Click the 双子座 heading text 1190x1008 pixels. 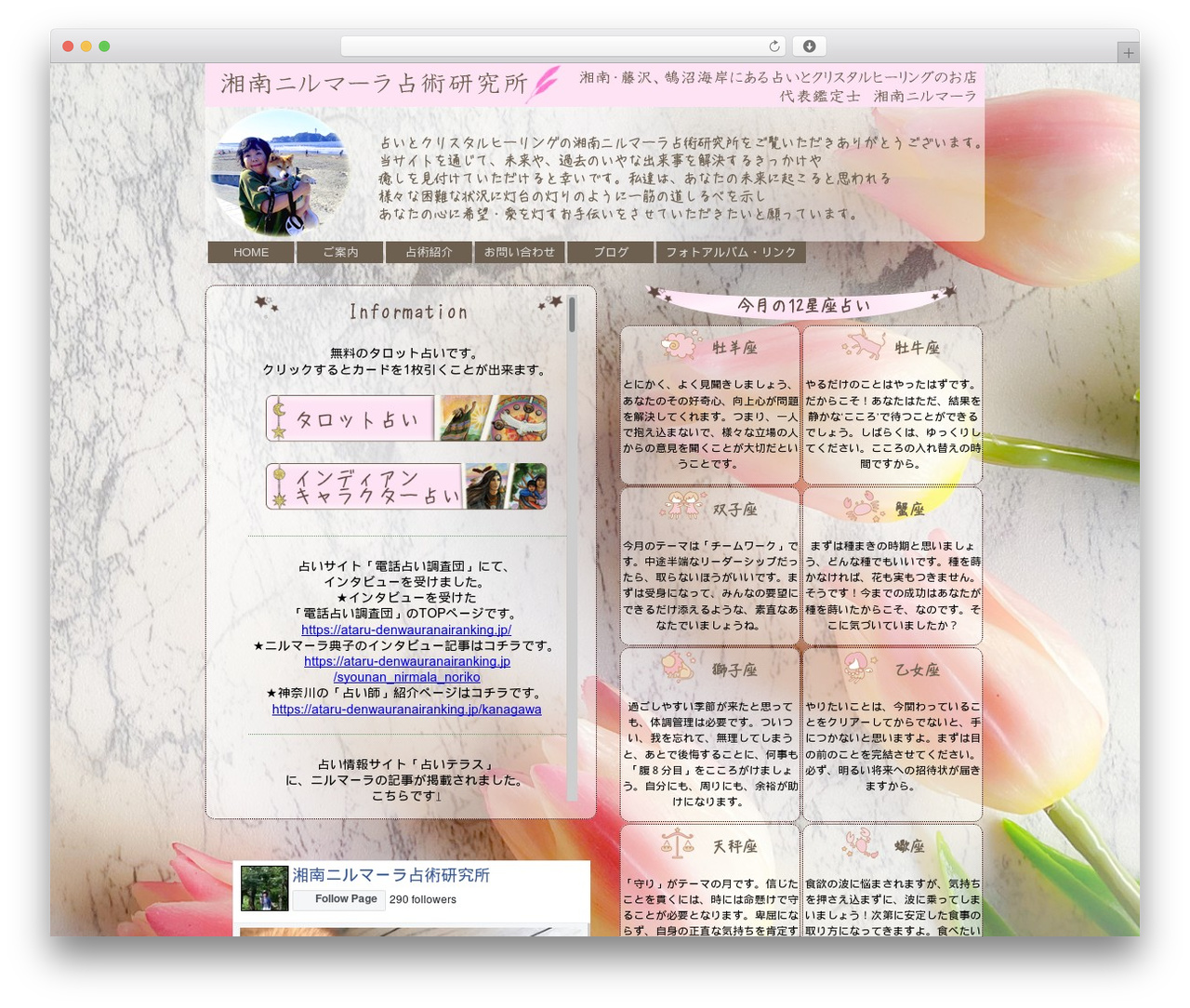[735, 510]
